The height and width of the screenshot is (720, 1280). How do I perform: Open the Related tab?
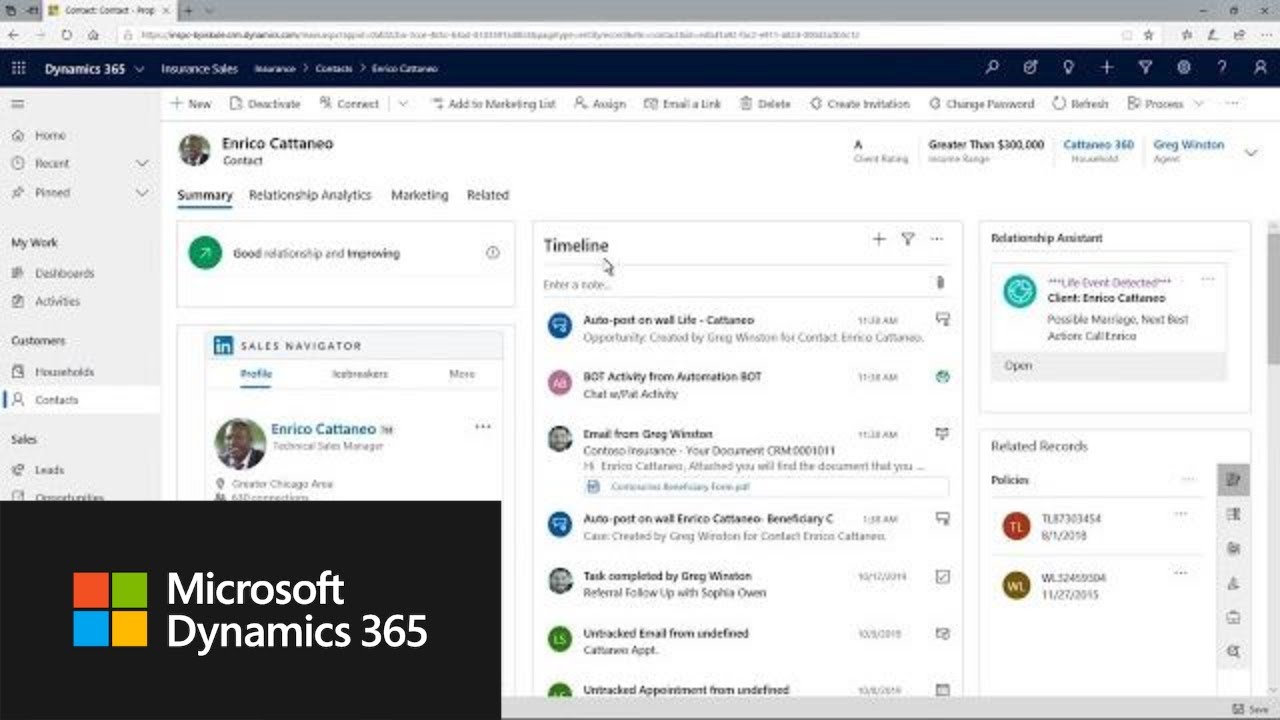[x=488, y=195]
